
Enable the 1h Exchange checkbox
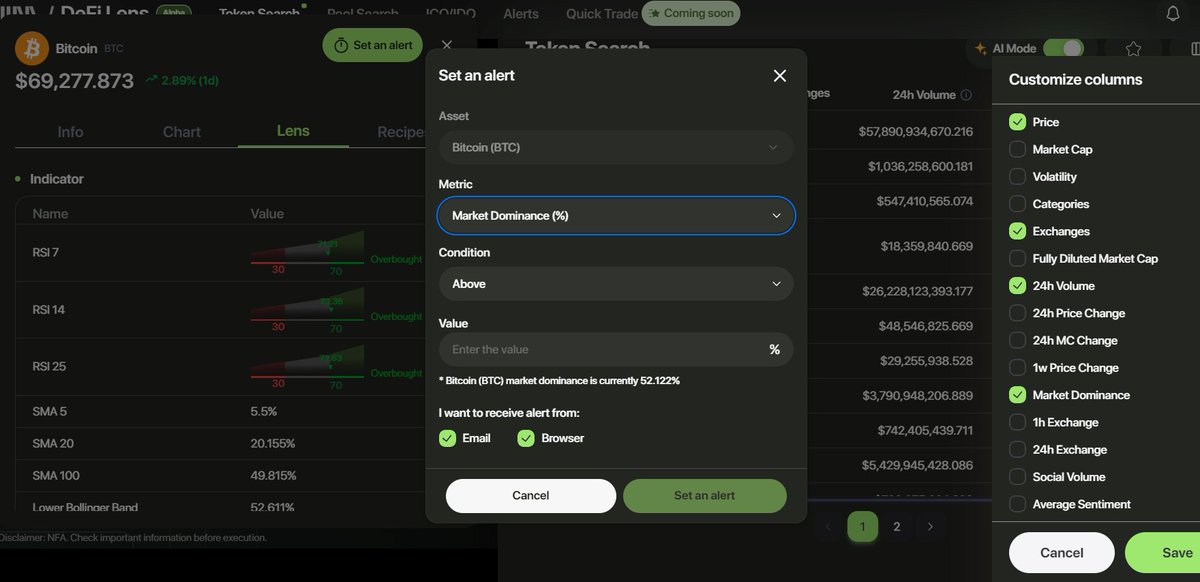pos(1017,422)
